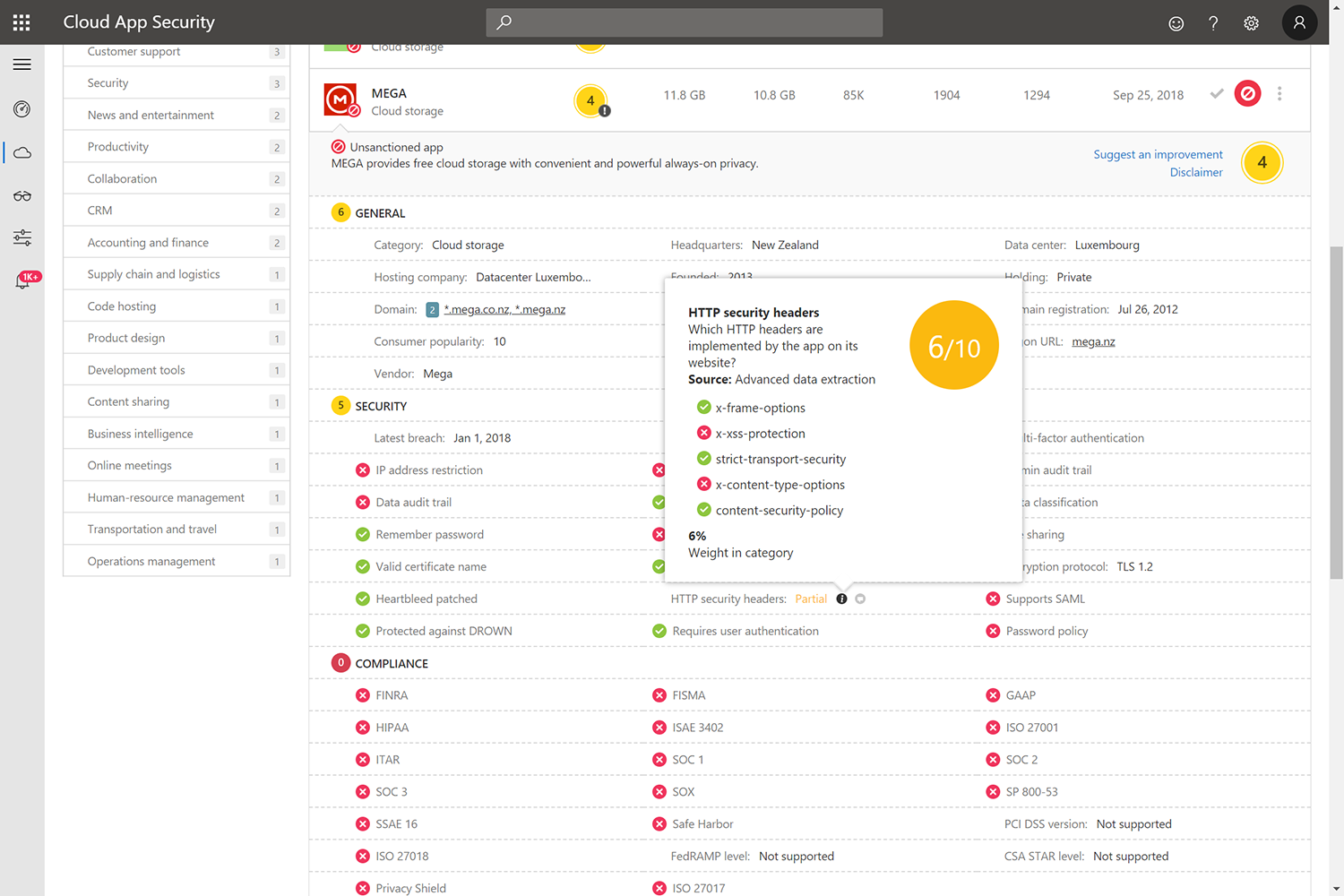Open the alerts bell showing 1K+ badge
This screenshot has width=1344, height=896.
coord(22,280)
